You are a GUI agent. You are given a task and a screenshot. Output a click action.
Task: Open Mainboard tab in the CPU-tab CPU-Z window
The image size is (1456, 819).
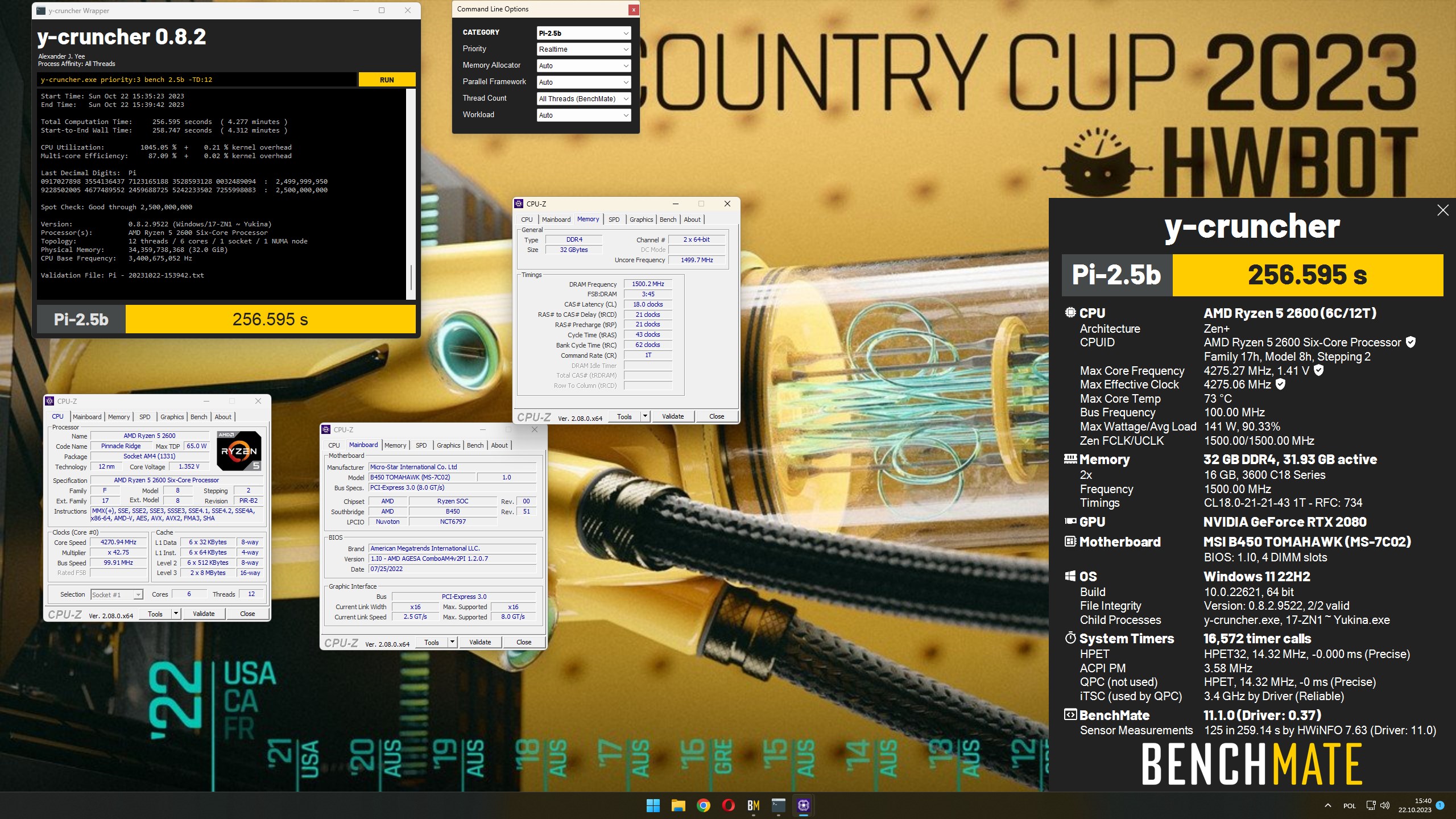pyautogui.click(x=87, y=417)
